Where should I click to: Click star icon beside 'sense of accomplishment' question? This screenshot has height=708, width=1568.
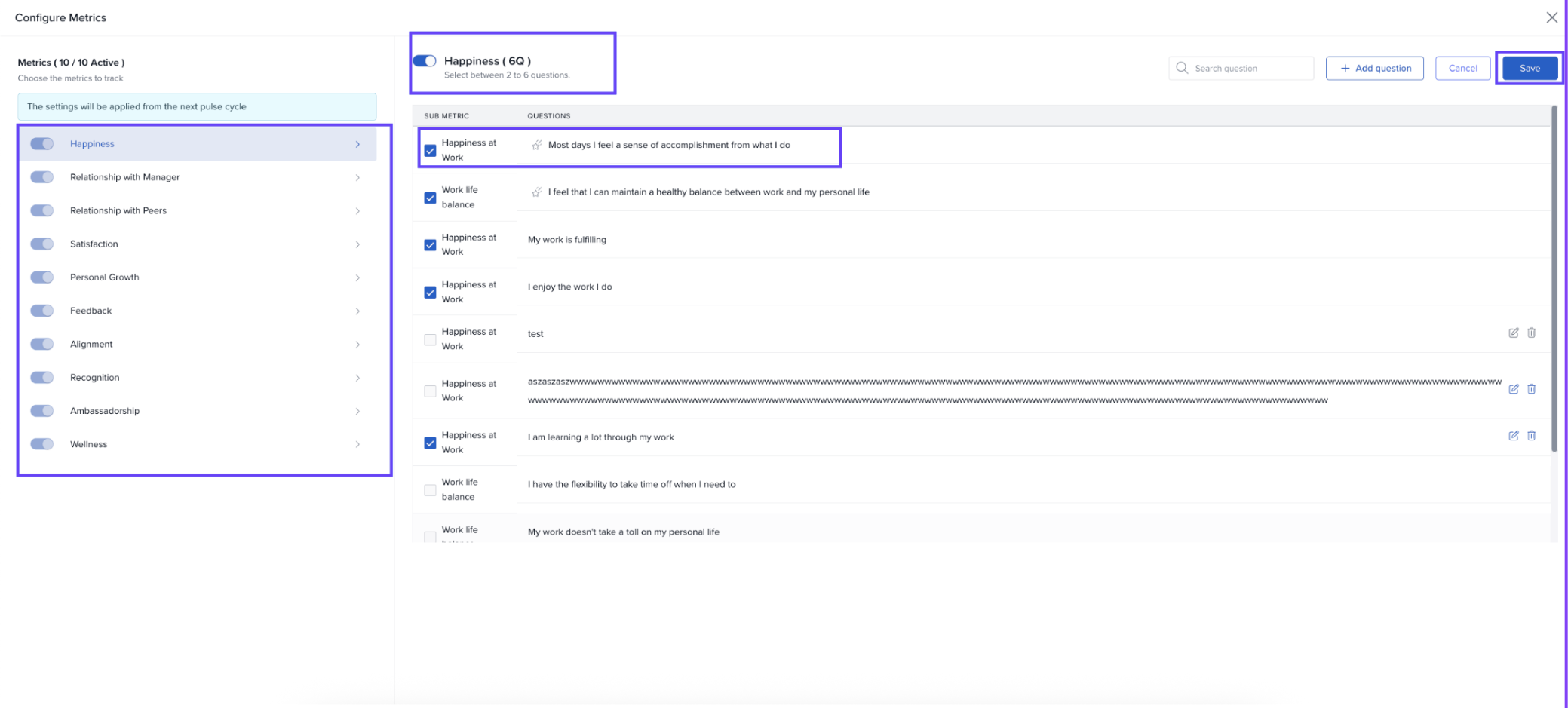[536, 145]
